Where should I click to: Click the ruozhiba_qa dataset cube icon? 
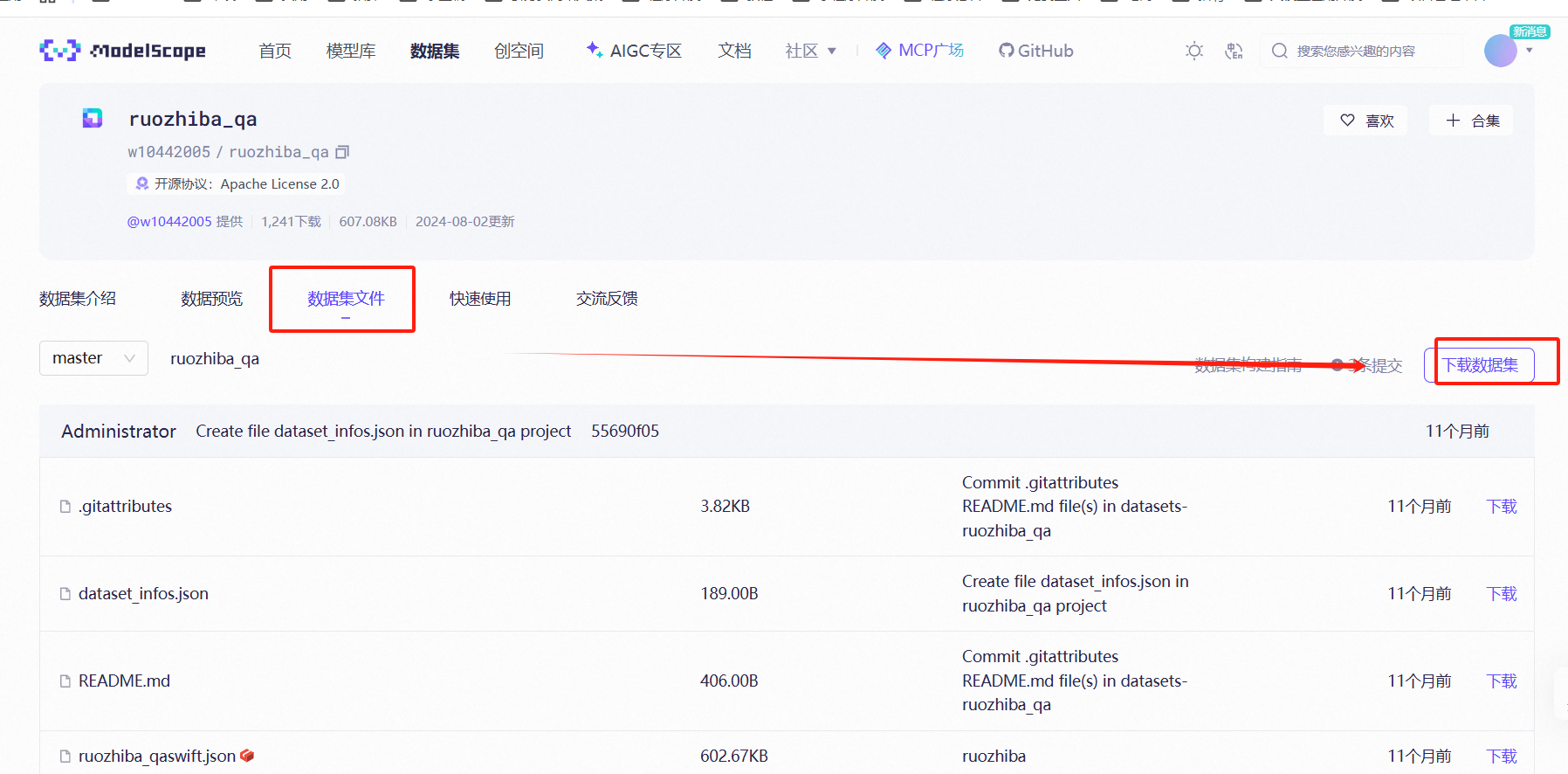[93, 118]
